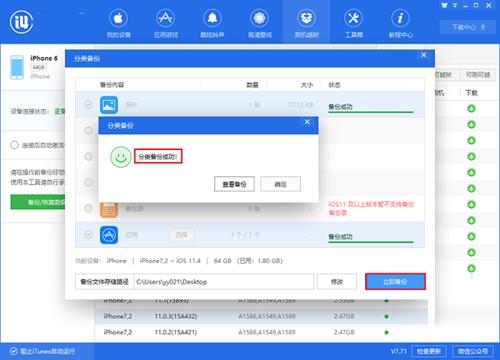Click the Apps row green progress bar
The height and width of the screenshot is (360, 500).
[x=371, y=242]
